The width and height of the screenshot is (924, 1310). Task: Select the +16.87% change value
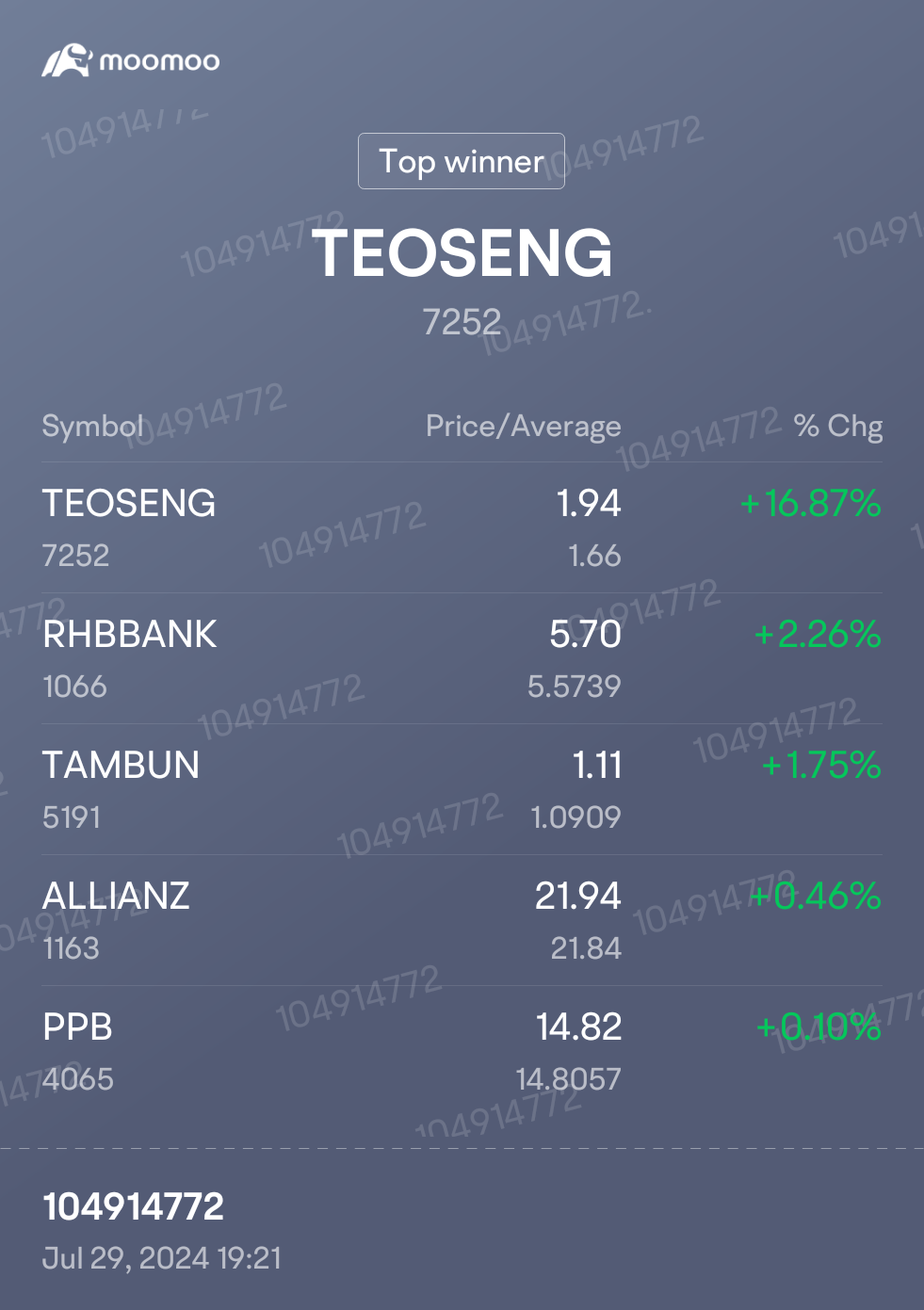pos(811,504)
